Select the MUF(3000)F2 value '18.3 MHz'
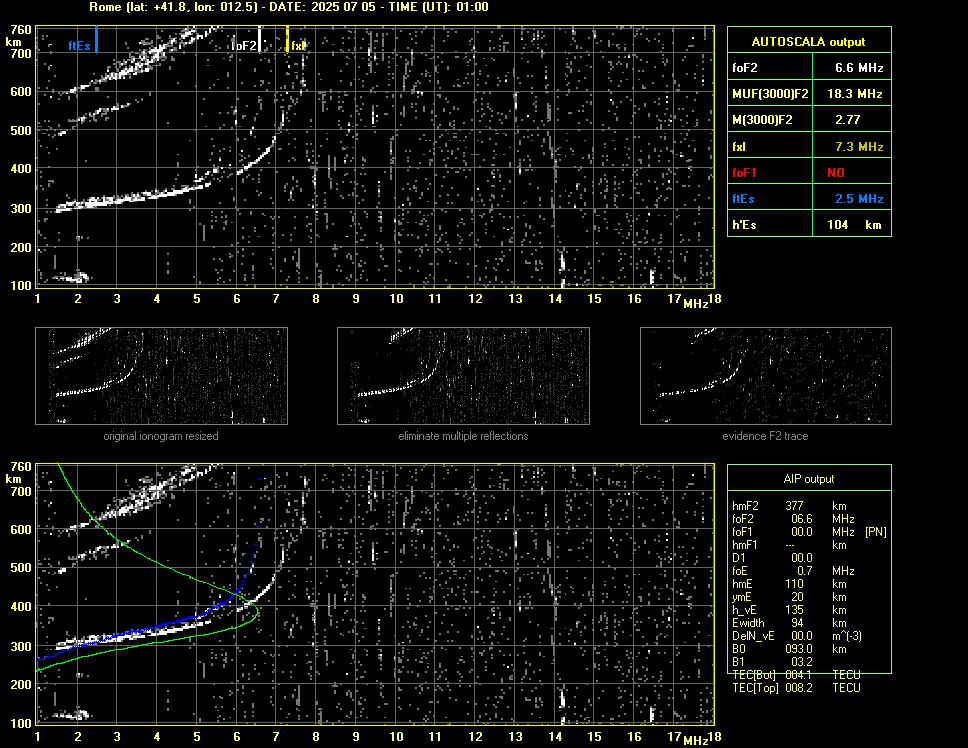This screenshot has height=748, width=968. pos(854,94)
